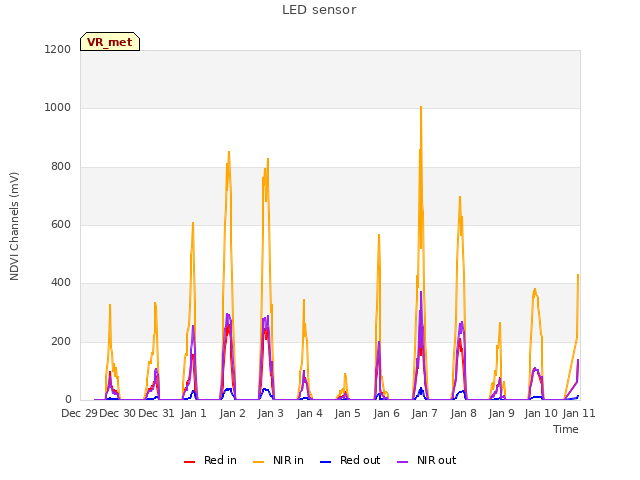Click the Jan 3 x-axis label
640x480 pixels.
click(270, 413)
